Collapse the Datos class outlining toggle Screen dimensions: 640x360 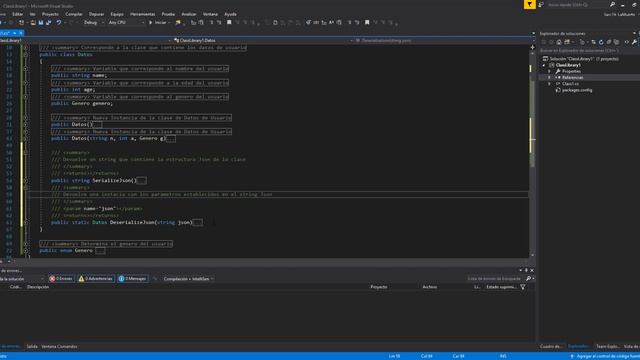pos(26,54)
